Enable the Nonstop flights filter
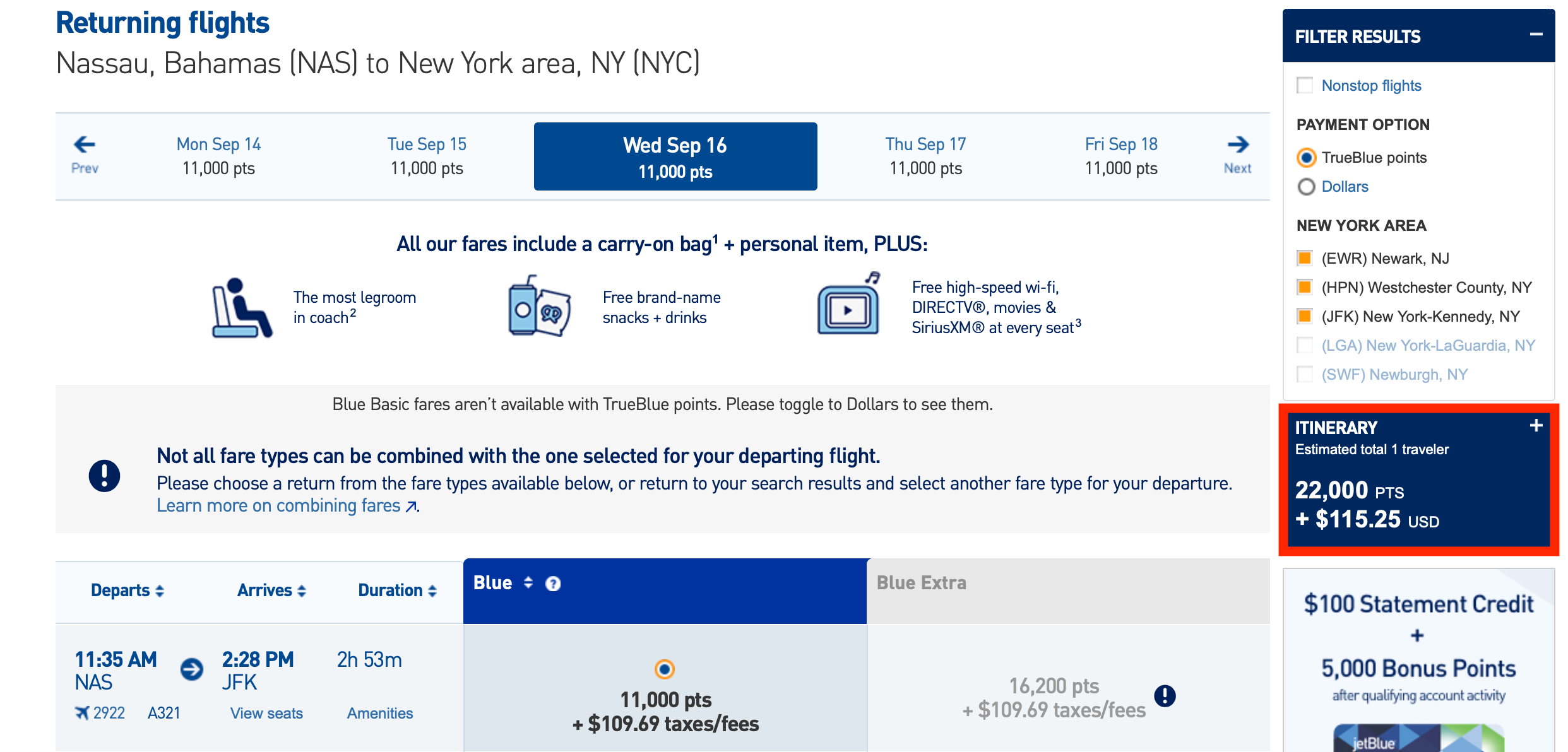 click(x=1305, y=85)
